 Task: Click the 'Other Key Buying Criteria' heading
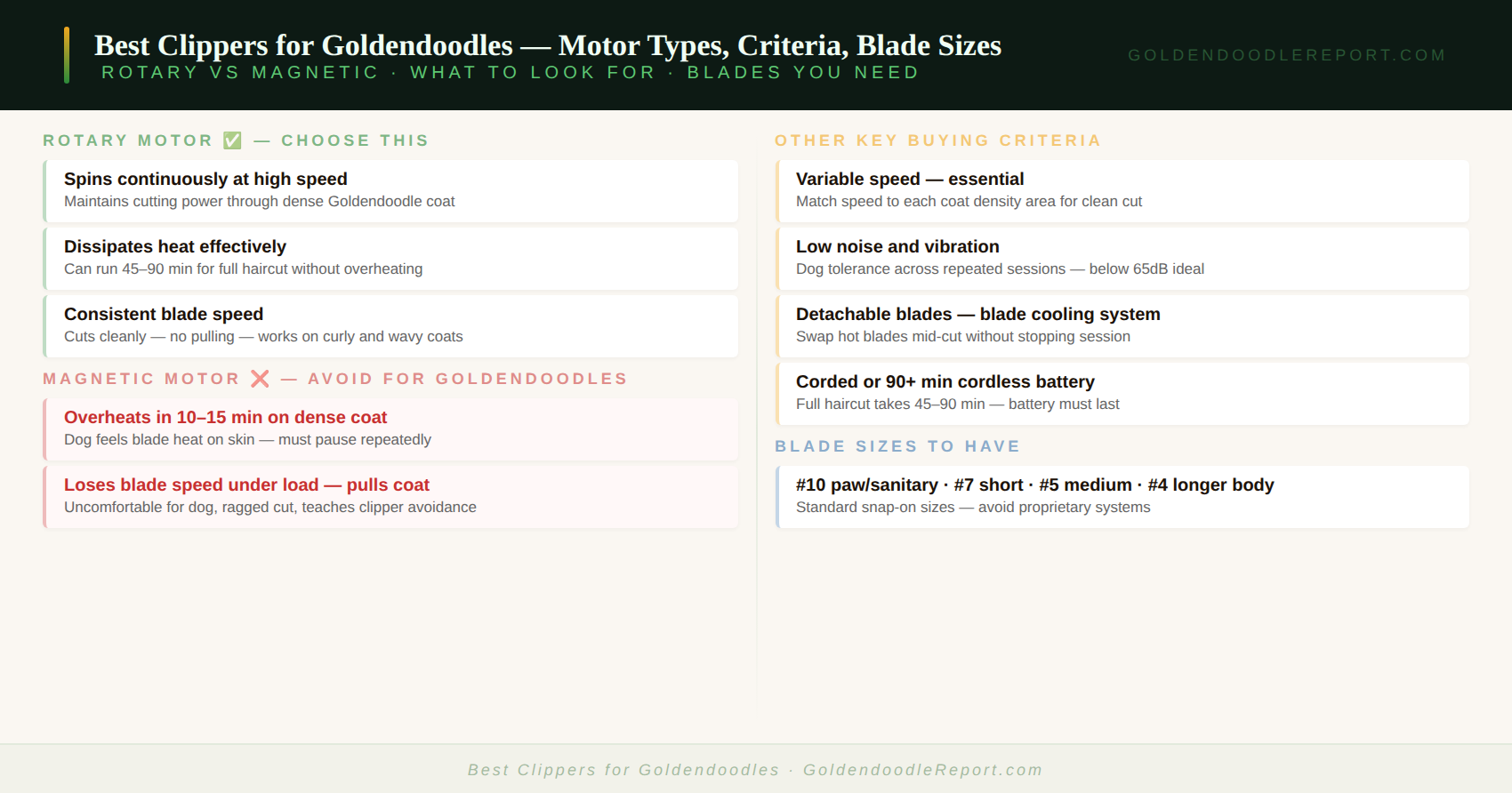(937, 140)
